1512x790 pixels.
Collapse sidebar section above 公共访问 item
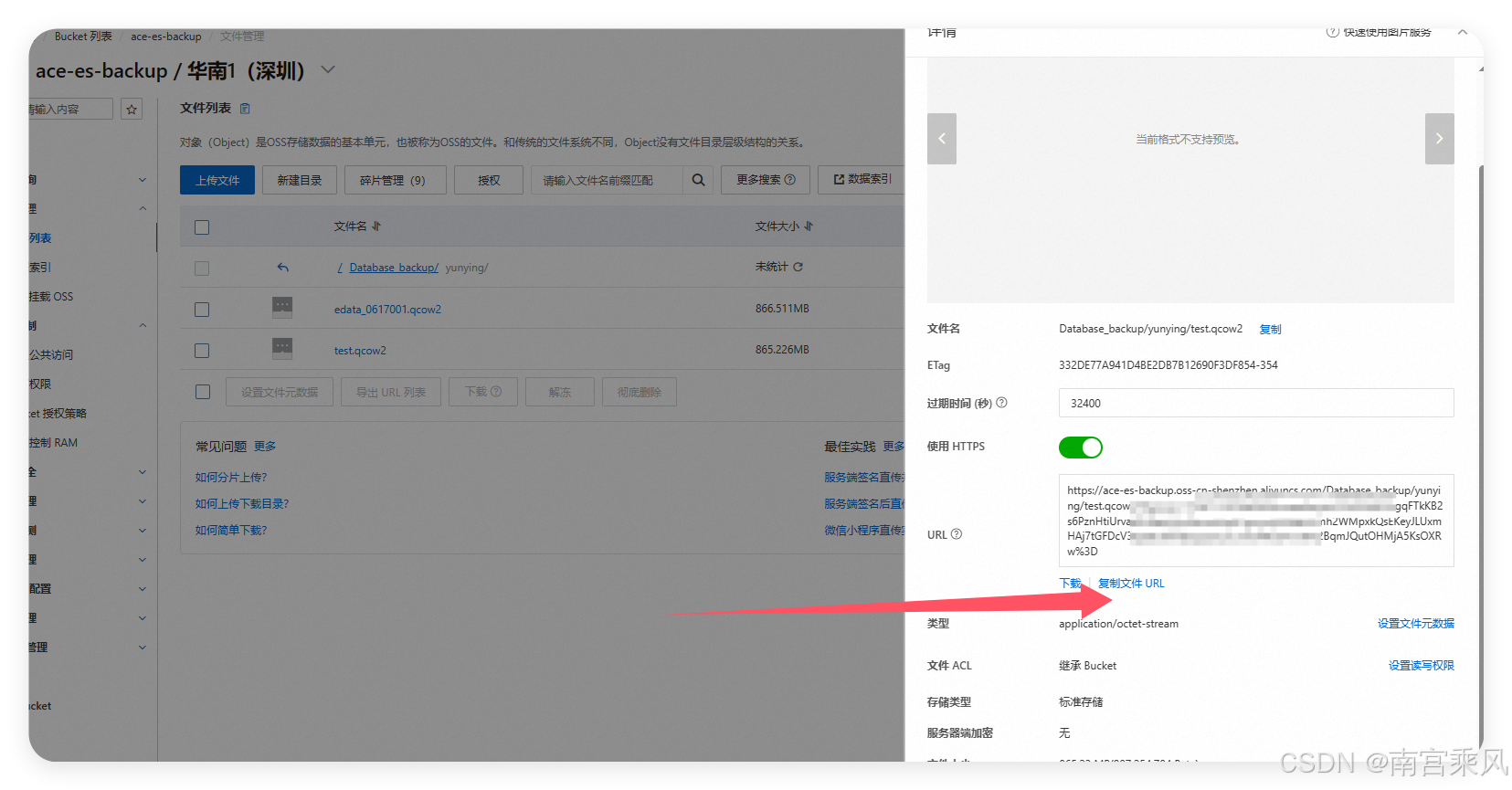coord(143,326)
